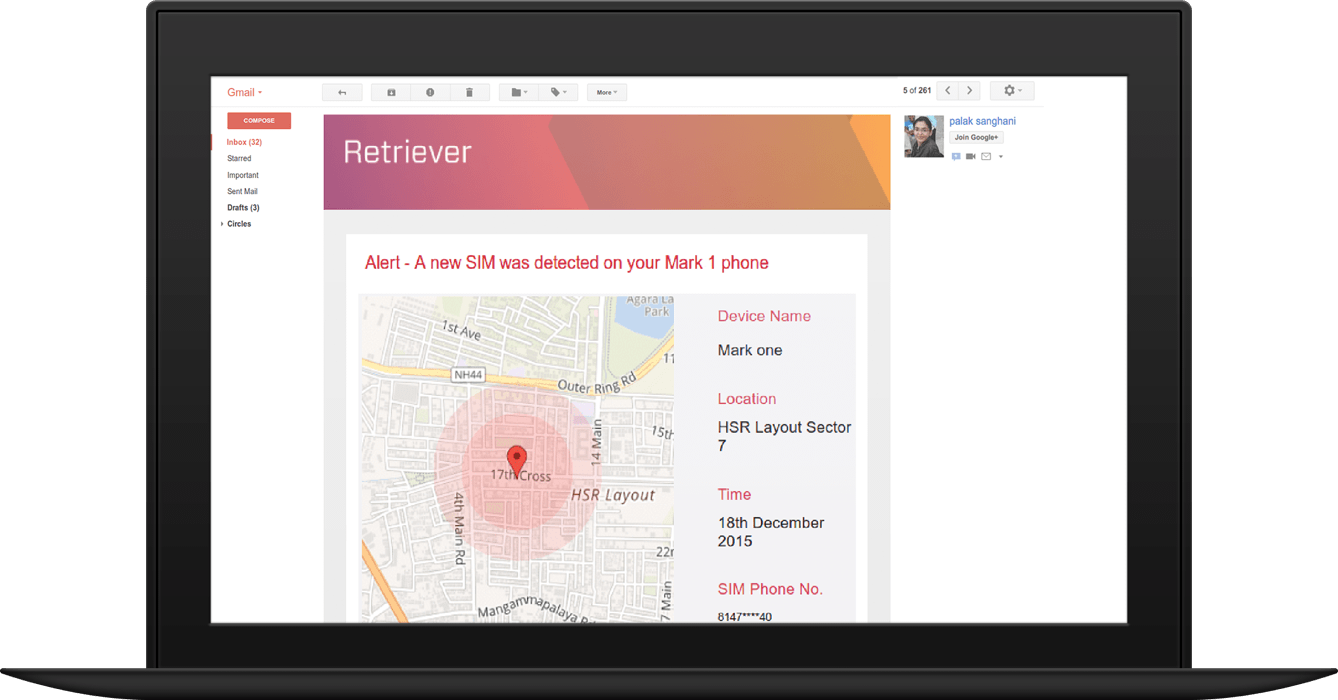Go back to the inbox list
The width and height of the screenshot is (1338, 700).
click(x=342, y=92)
